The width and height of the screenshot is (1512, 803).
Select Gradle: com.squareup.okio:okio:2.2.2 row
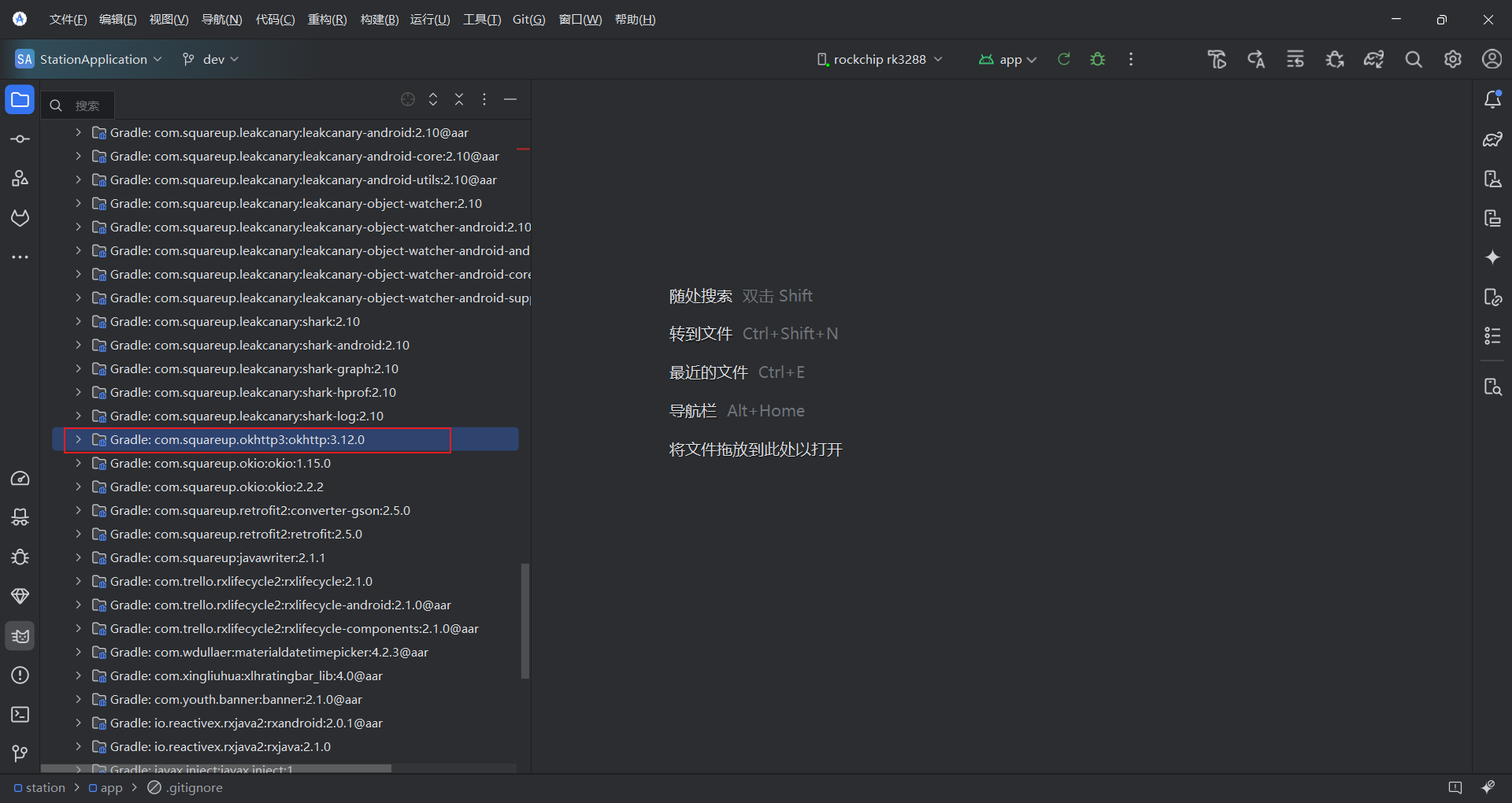285,487
